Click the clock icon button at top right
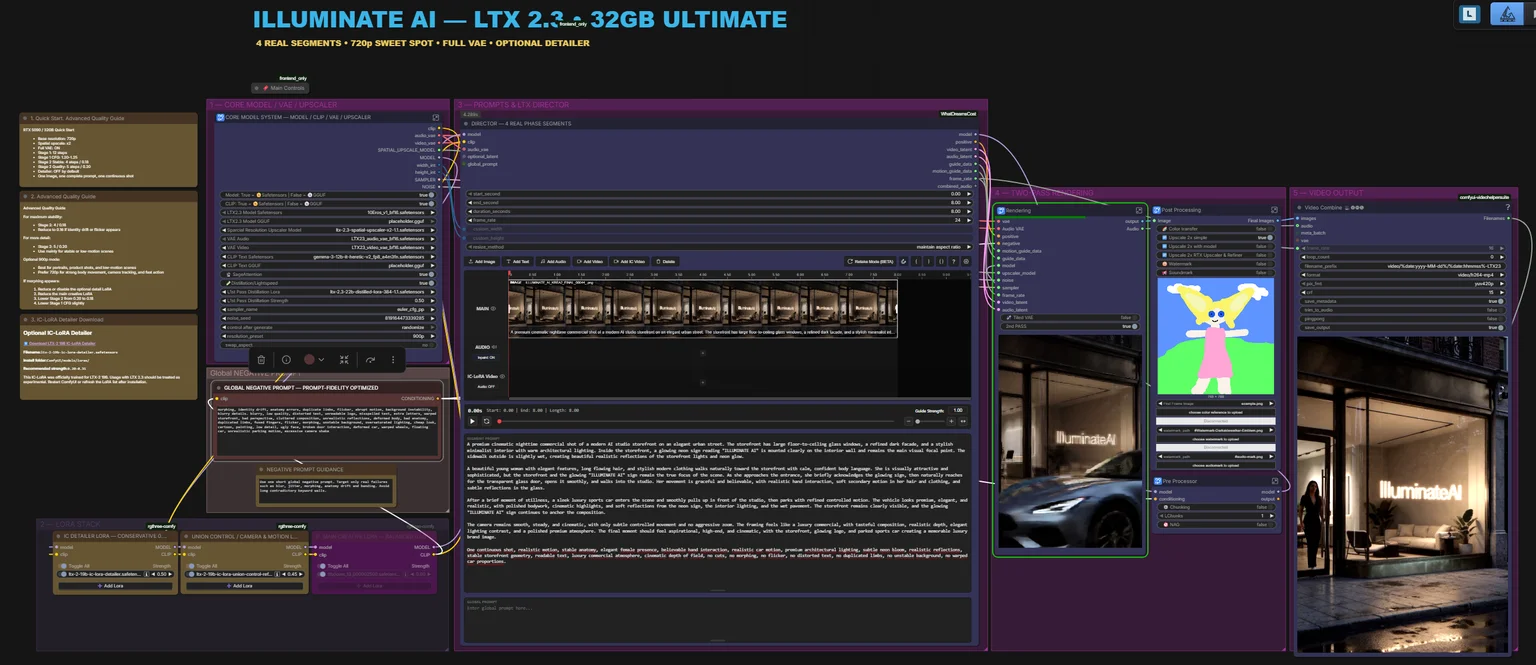The width and height of the screenshot is (1536, 665). [1469, 14]
